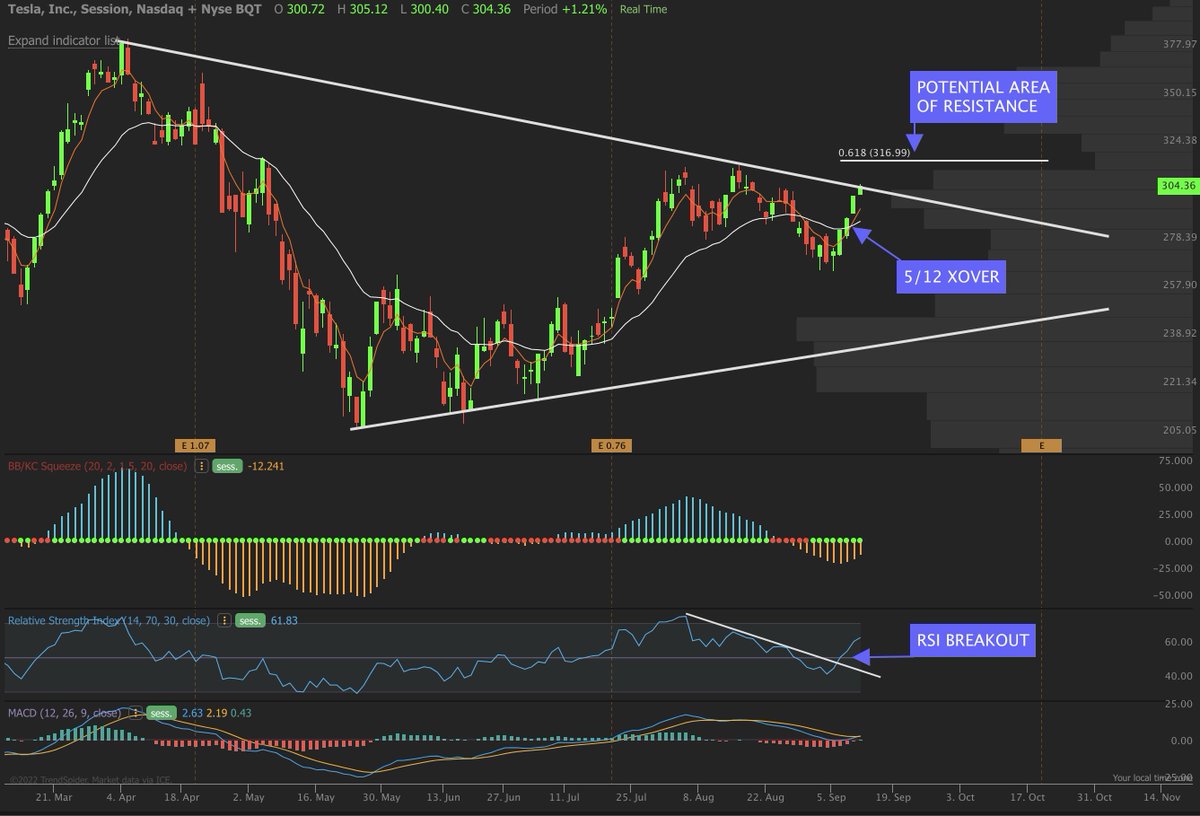This screenshot has width=1200, height=816.
Task: Click the Expand indicator list link
Action: tap(64, 41)
